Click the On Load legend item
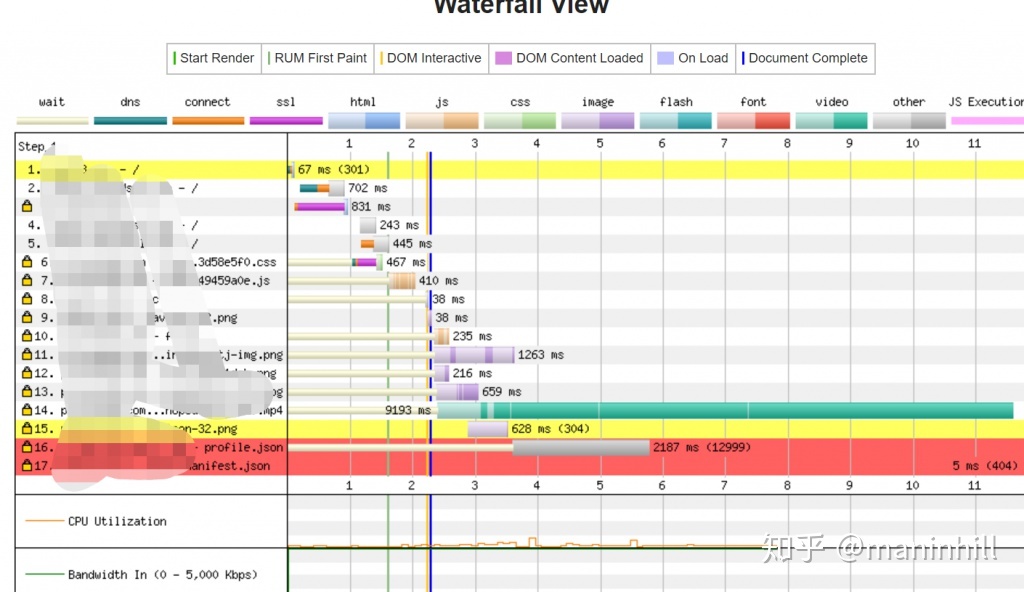This screenshot has height=592, width=1024. coord(693,58)
